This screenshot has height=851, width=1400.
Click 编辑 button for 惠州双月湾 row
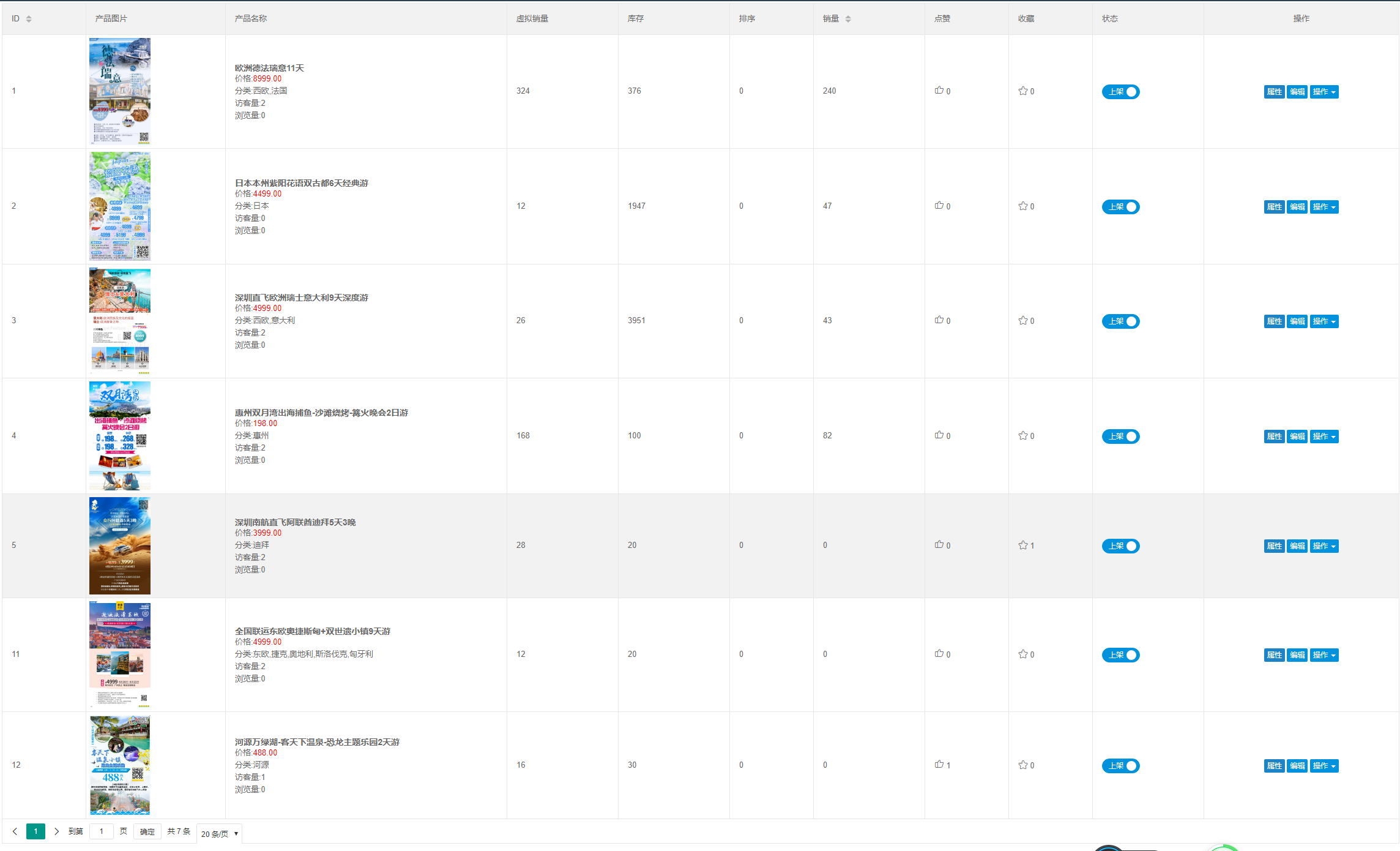click(1297, 437)
